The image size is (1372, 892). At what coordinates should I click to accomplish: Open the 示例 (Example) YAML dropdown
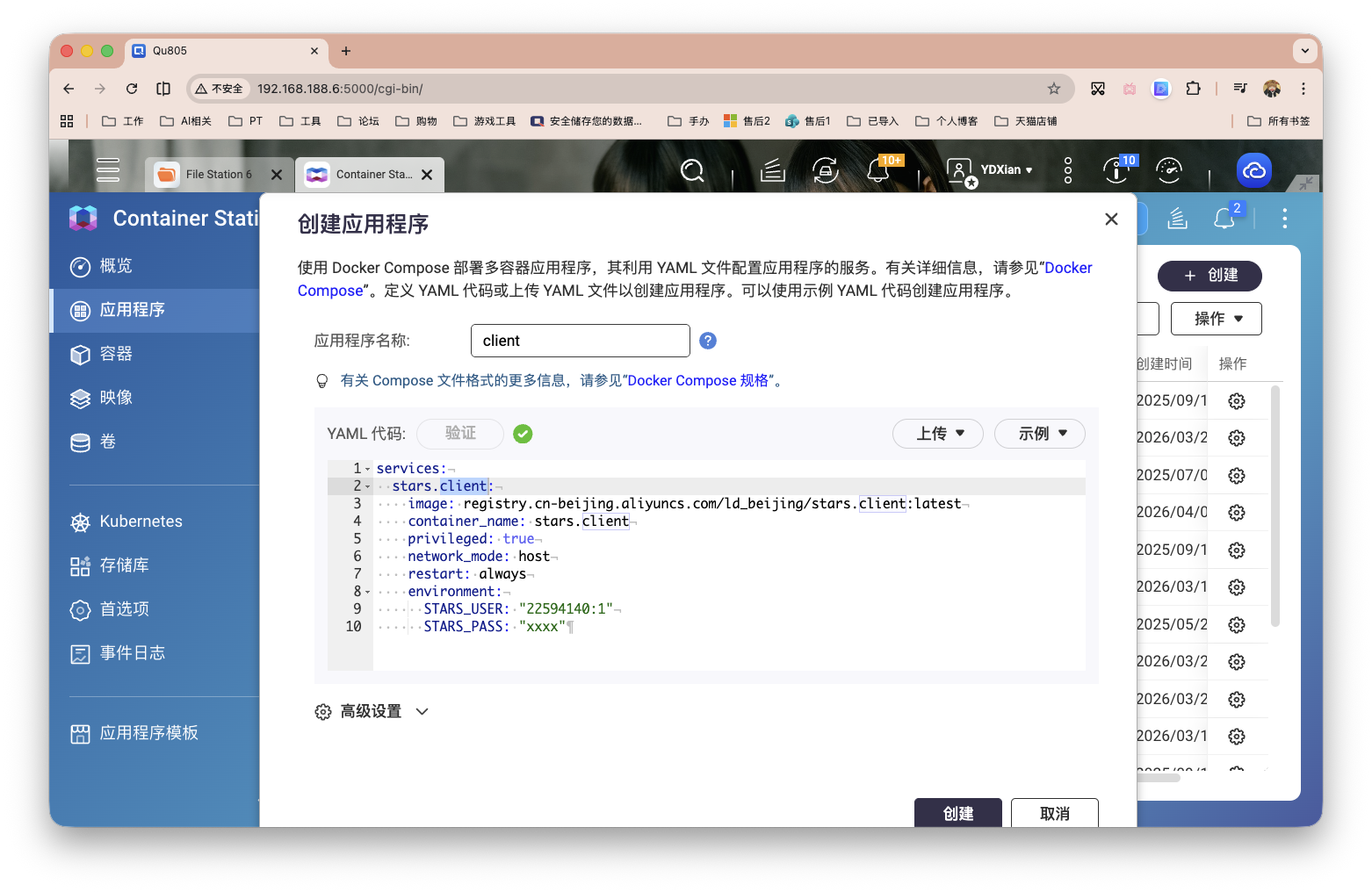click(1039, 433)
